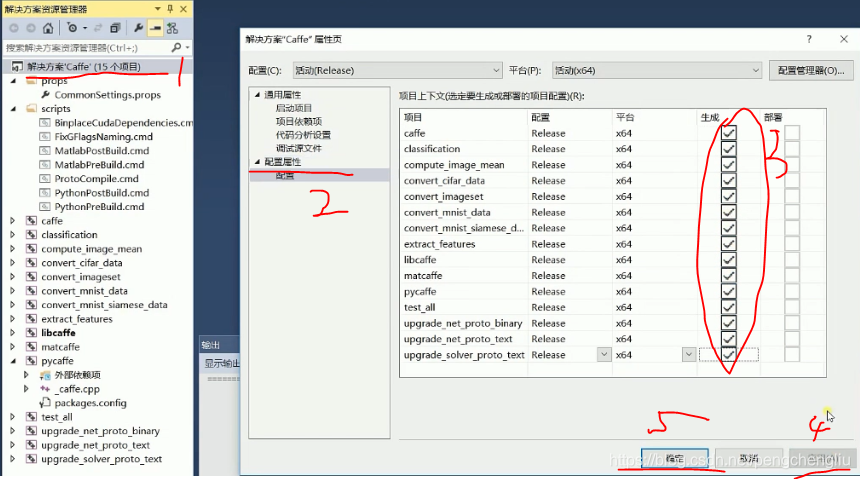Viewport: 860px width, 479px height.
Task: Toggle build checkbox for test_all row
Action: (728, 307)
